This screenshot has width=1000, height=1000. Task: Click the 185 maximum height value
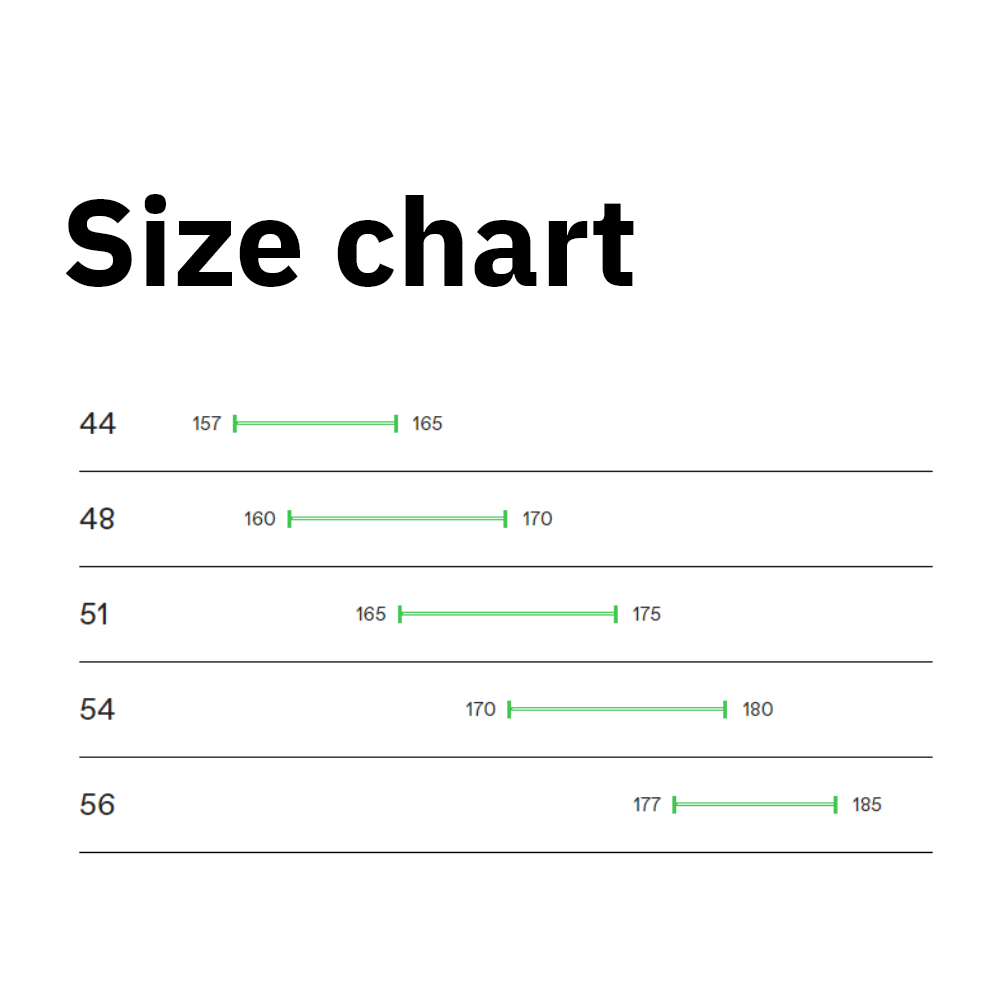pyautogui.click(x=867, y=805)
